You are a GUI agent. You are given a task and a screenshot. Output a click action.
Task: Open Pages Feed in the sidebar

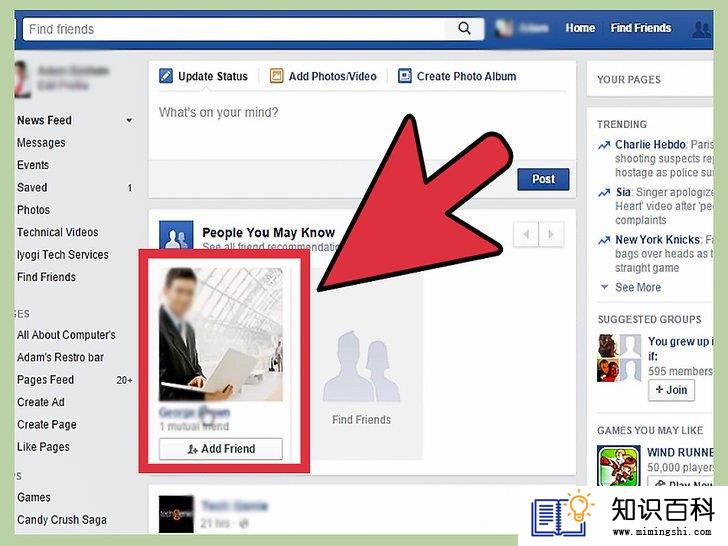[x=45, y=379]
